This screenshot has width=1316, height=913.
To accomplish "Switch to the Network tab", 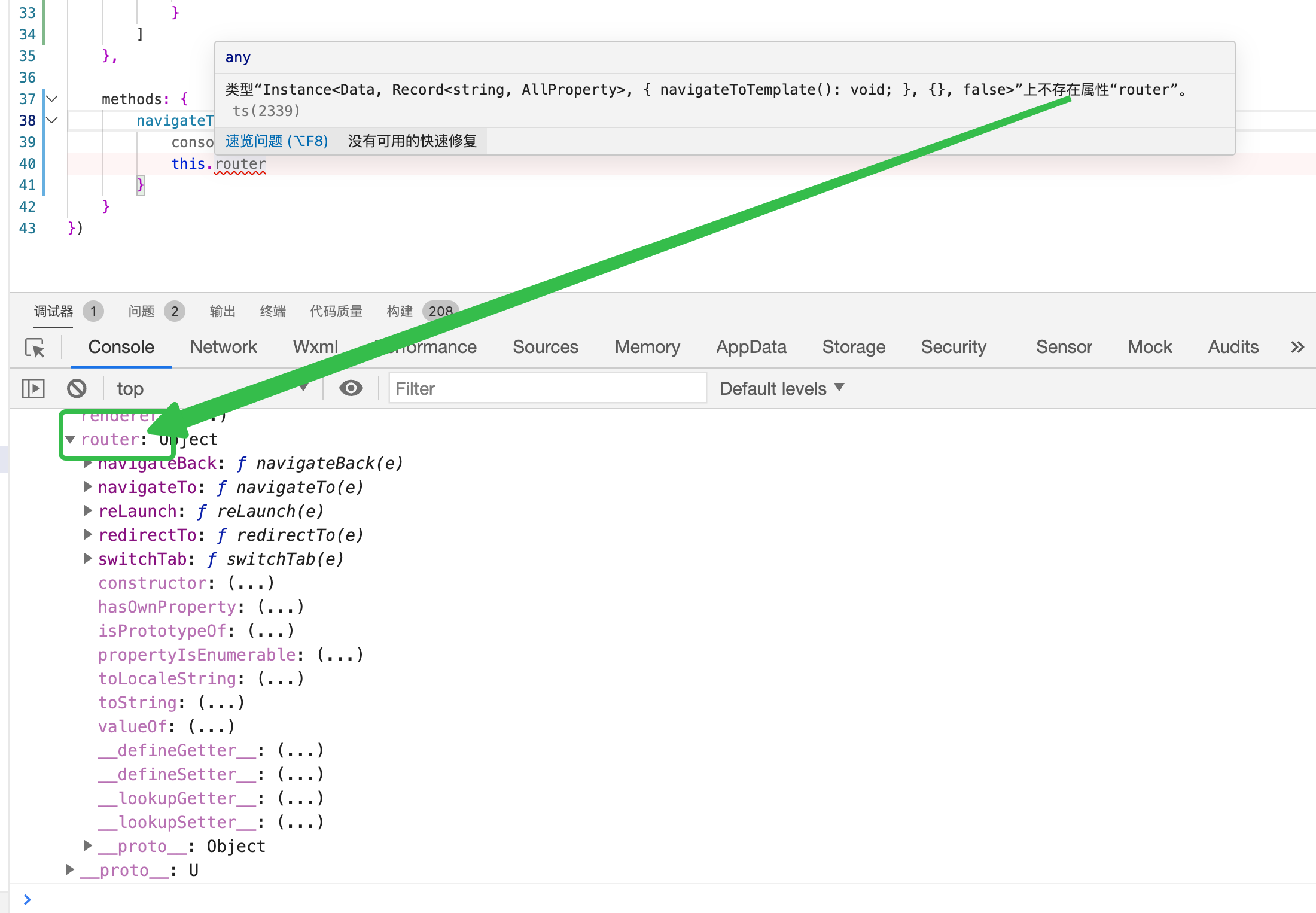I will click(x=223, y=347).
